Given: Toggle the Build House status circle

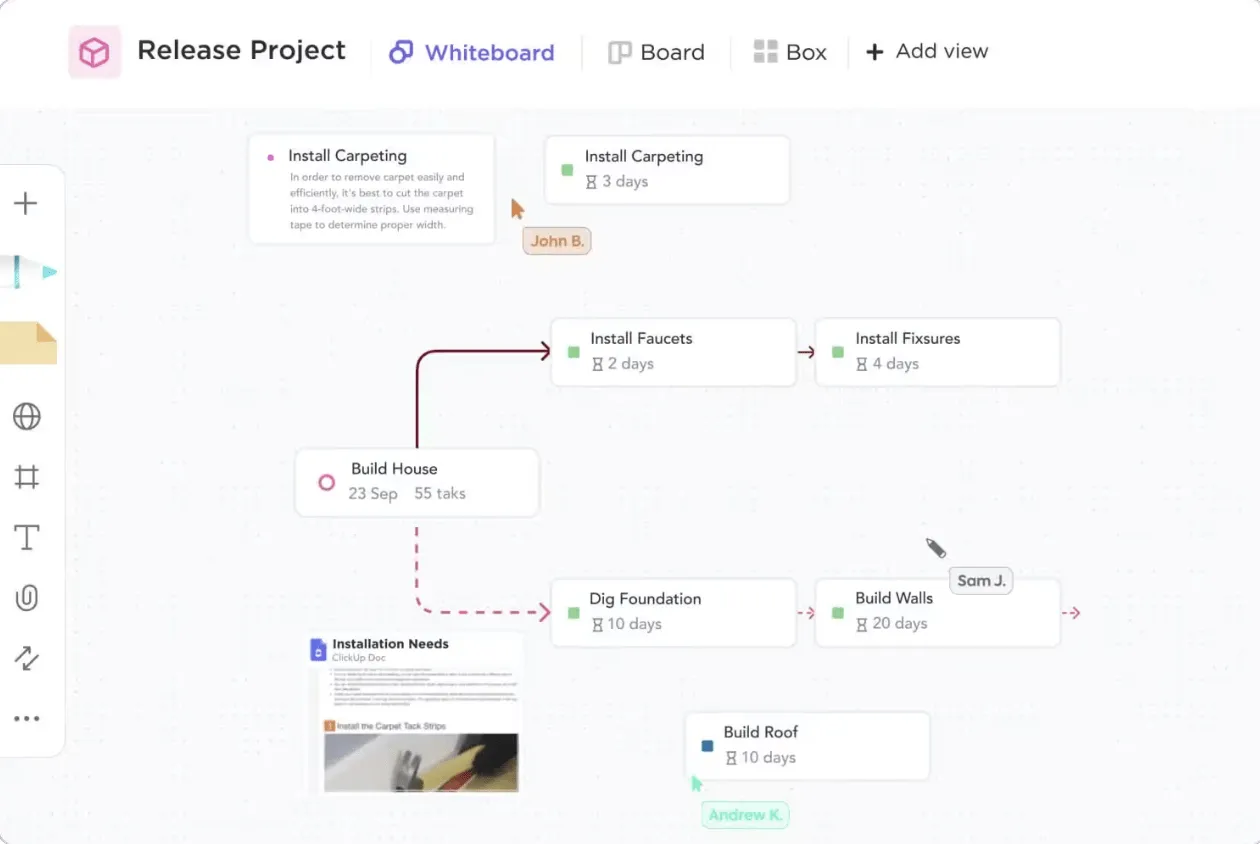Looking at the screenshot, I should pos(326,482).
